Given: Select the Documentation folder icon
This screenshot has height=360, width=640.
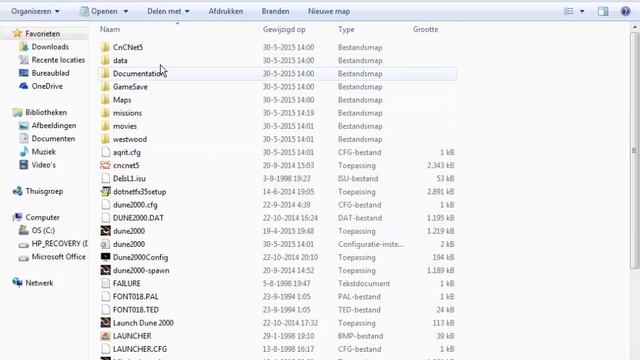Looking at the screenshot, I should [105, 73].
